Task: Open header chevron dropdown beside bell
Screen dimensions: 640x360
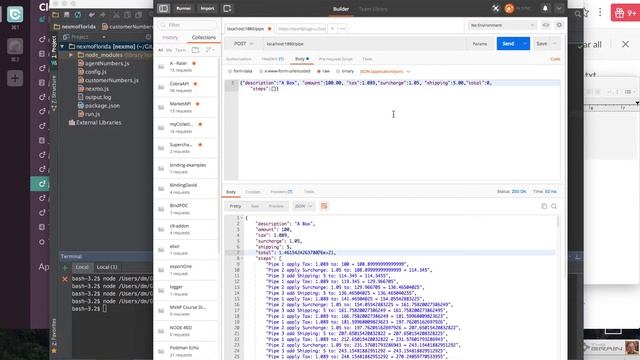Action: click(559, 8)
